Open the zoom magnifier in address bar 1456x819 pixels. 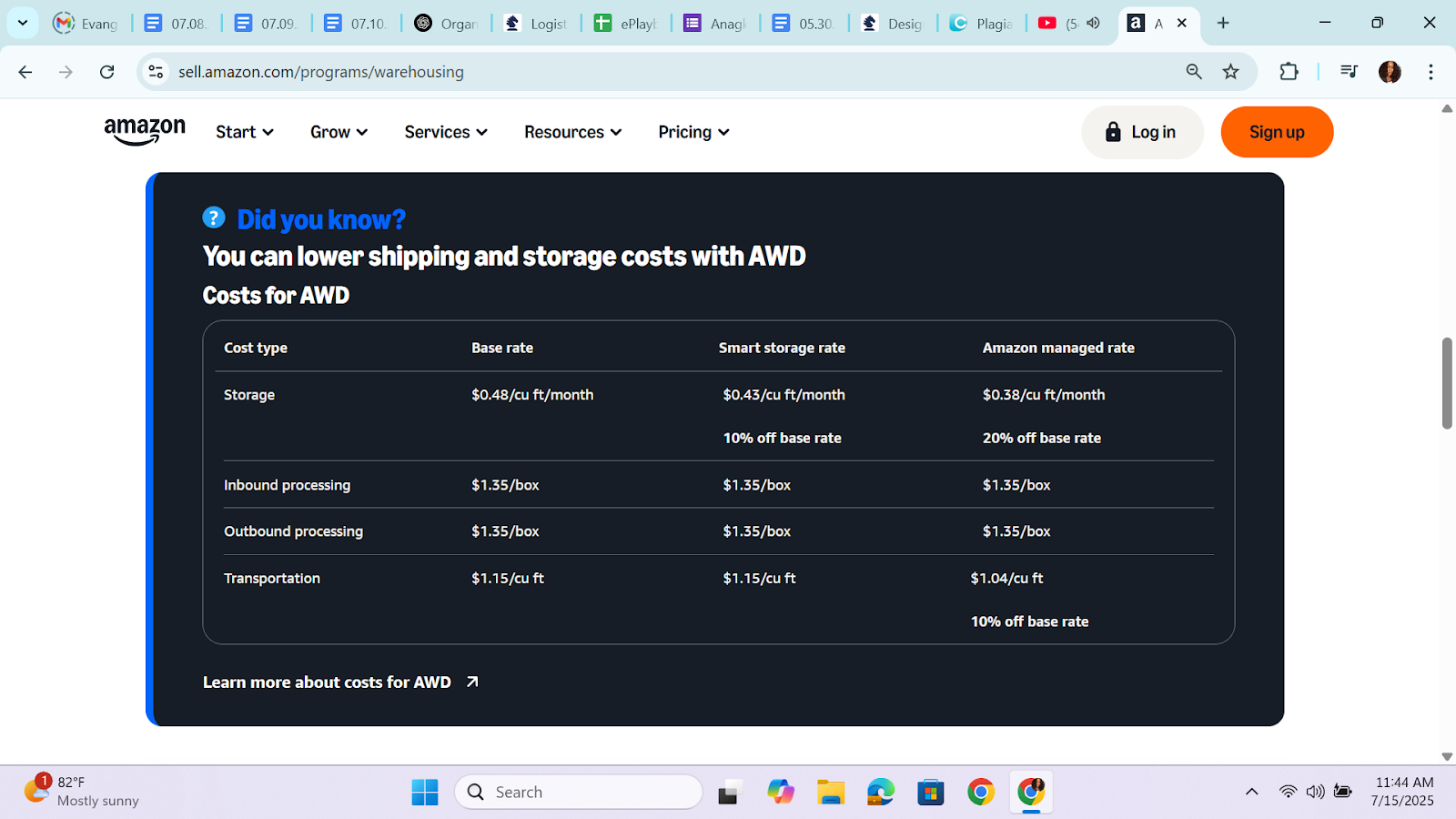(1194, 72)
